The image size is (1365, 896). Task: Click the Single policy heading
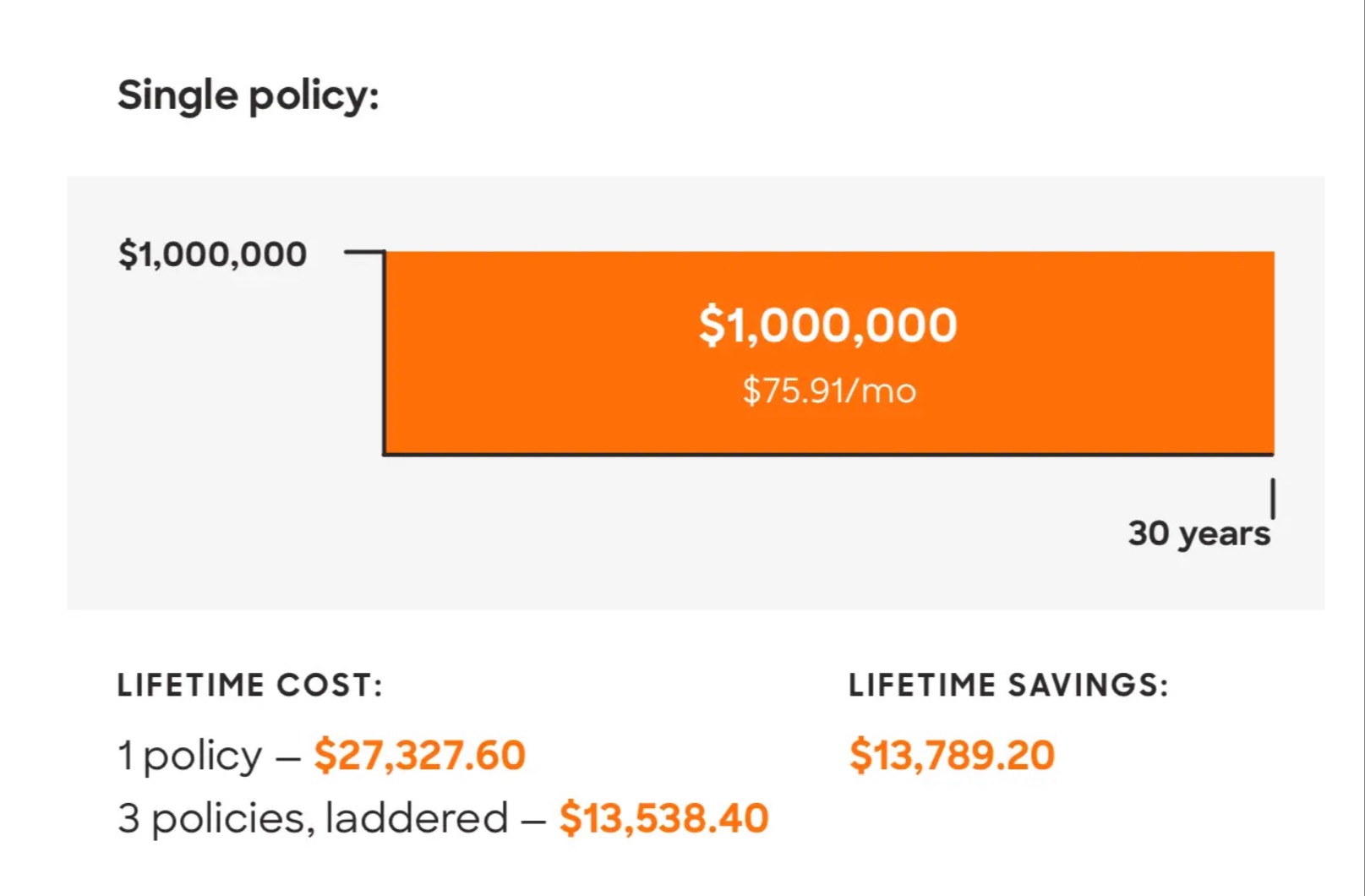click(x=248, y=96)
